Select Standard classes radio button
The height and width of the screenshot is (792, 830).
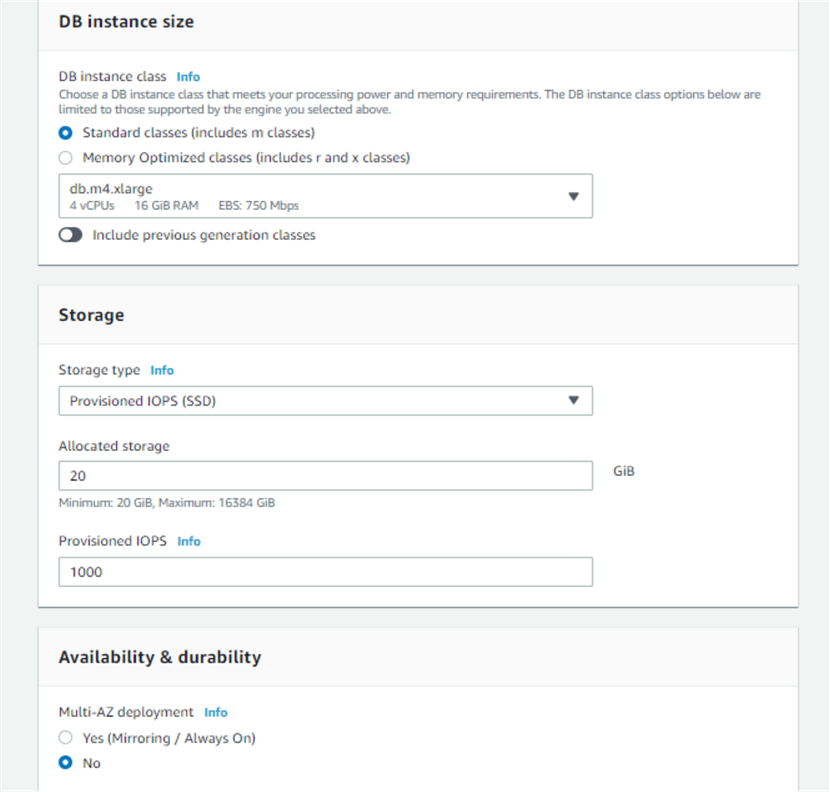pyautogui.click(x=66, y=133)
